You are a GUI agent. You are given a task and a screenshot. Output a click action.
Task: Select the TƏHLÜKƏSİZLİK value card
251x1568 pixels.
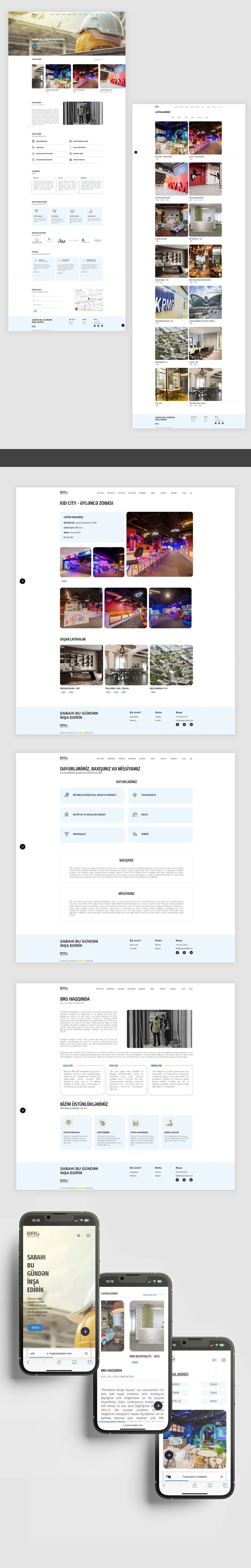coord(160,795)
